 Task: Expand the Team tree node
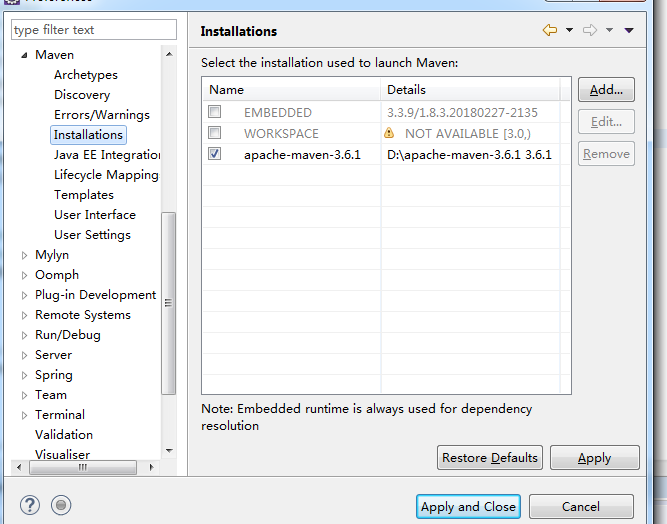tap(25, 395)
